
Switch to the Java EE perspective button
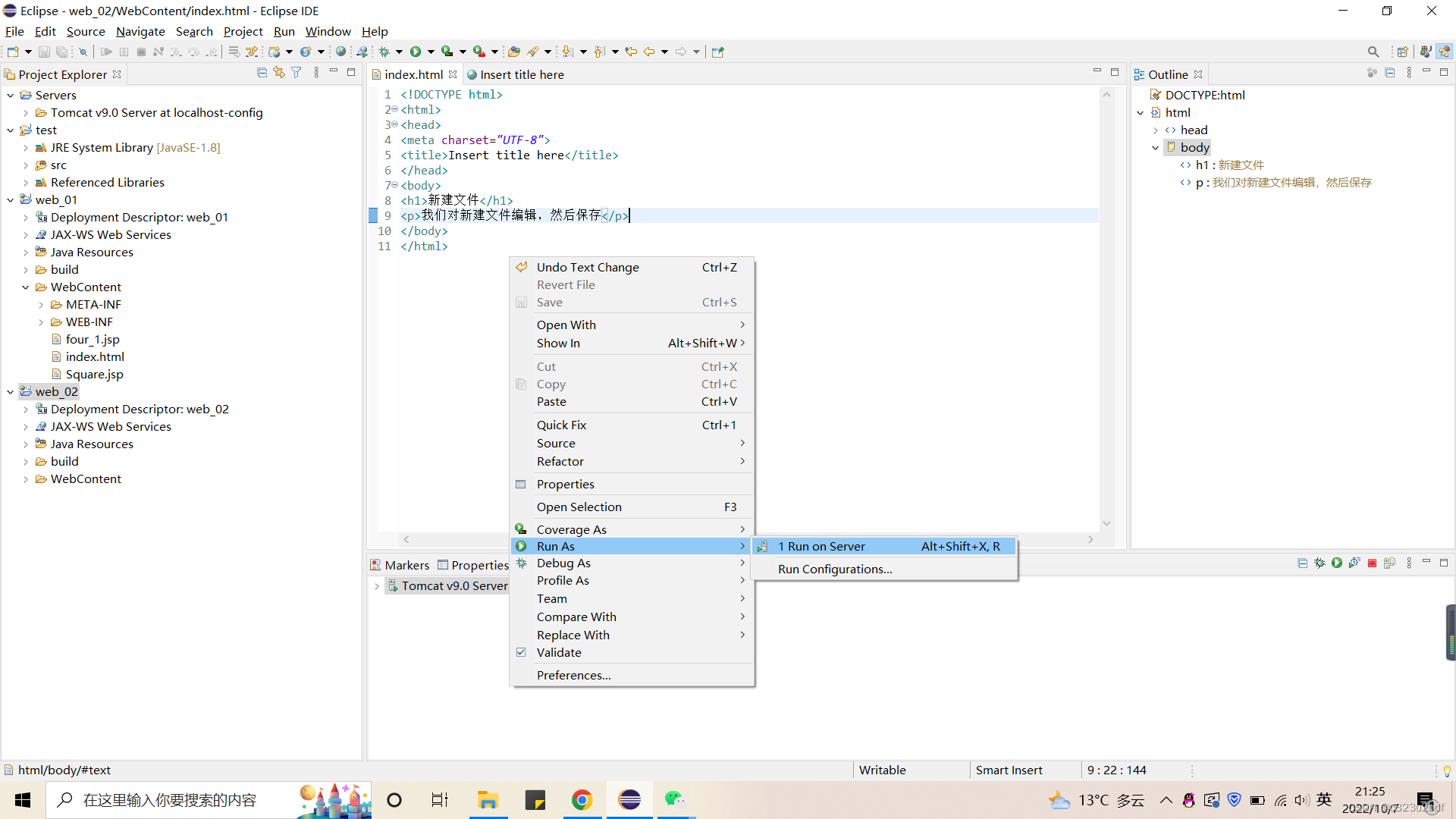(1444, 52)
